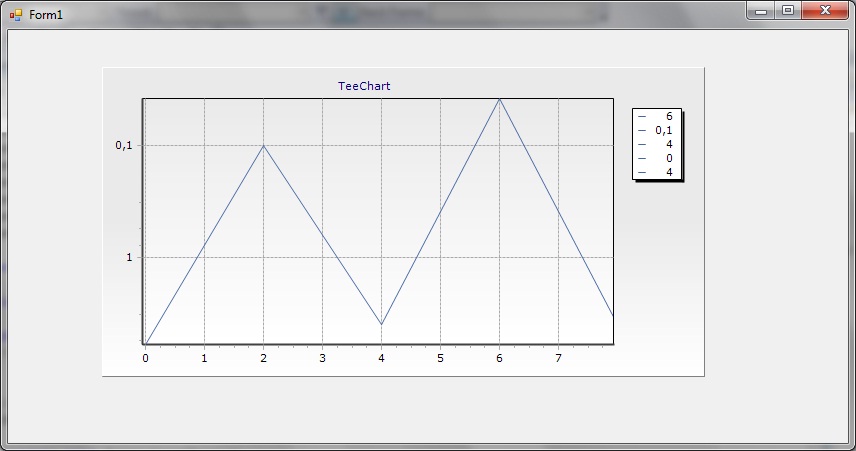856x451 pixels.
Task: Click the 6 label on horizontal axis
Action: click(499, 358)
